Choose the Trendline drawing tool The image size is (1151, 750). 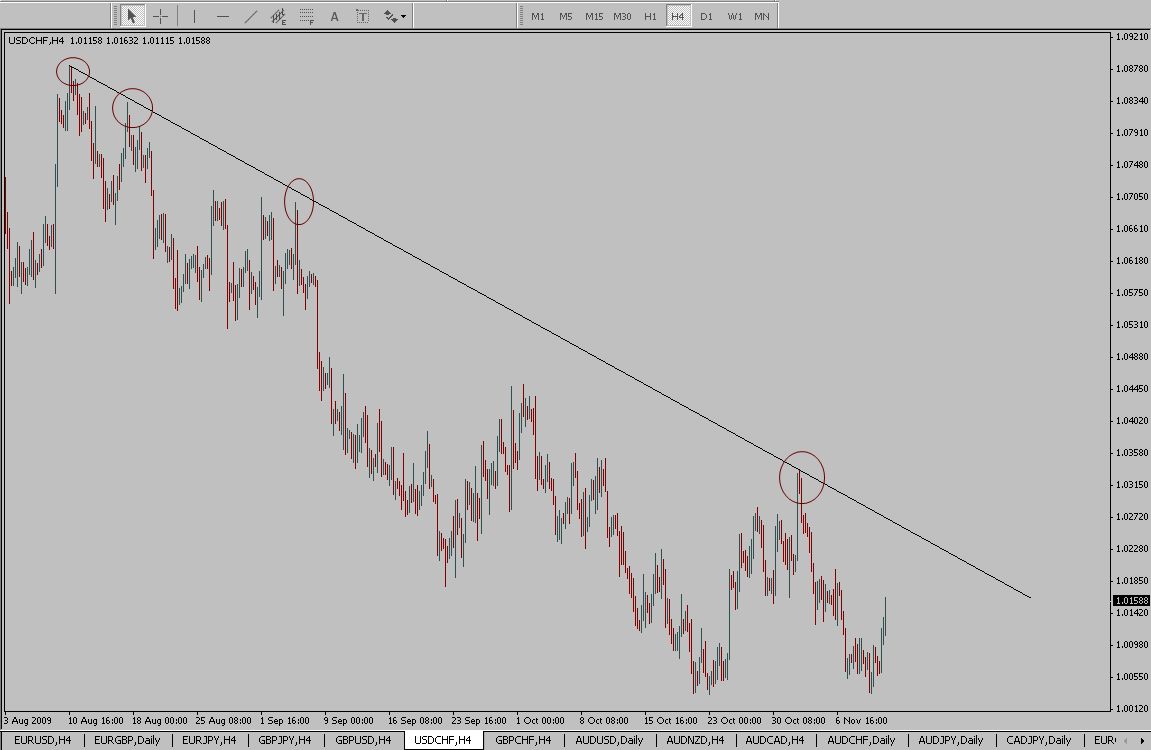point(250,16)
